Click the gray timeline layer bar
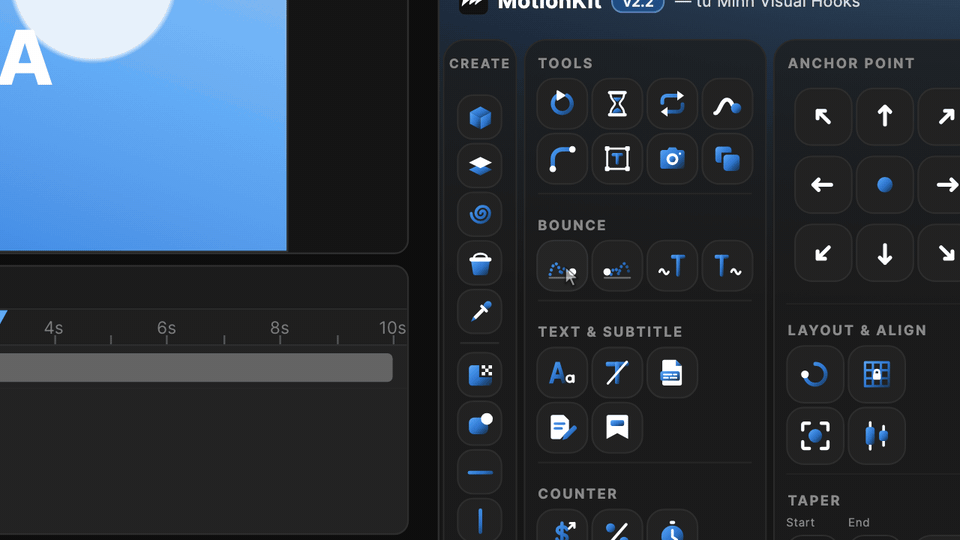The height and width of the screenshot is (540, 960). point(196,367)
